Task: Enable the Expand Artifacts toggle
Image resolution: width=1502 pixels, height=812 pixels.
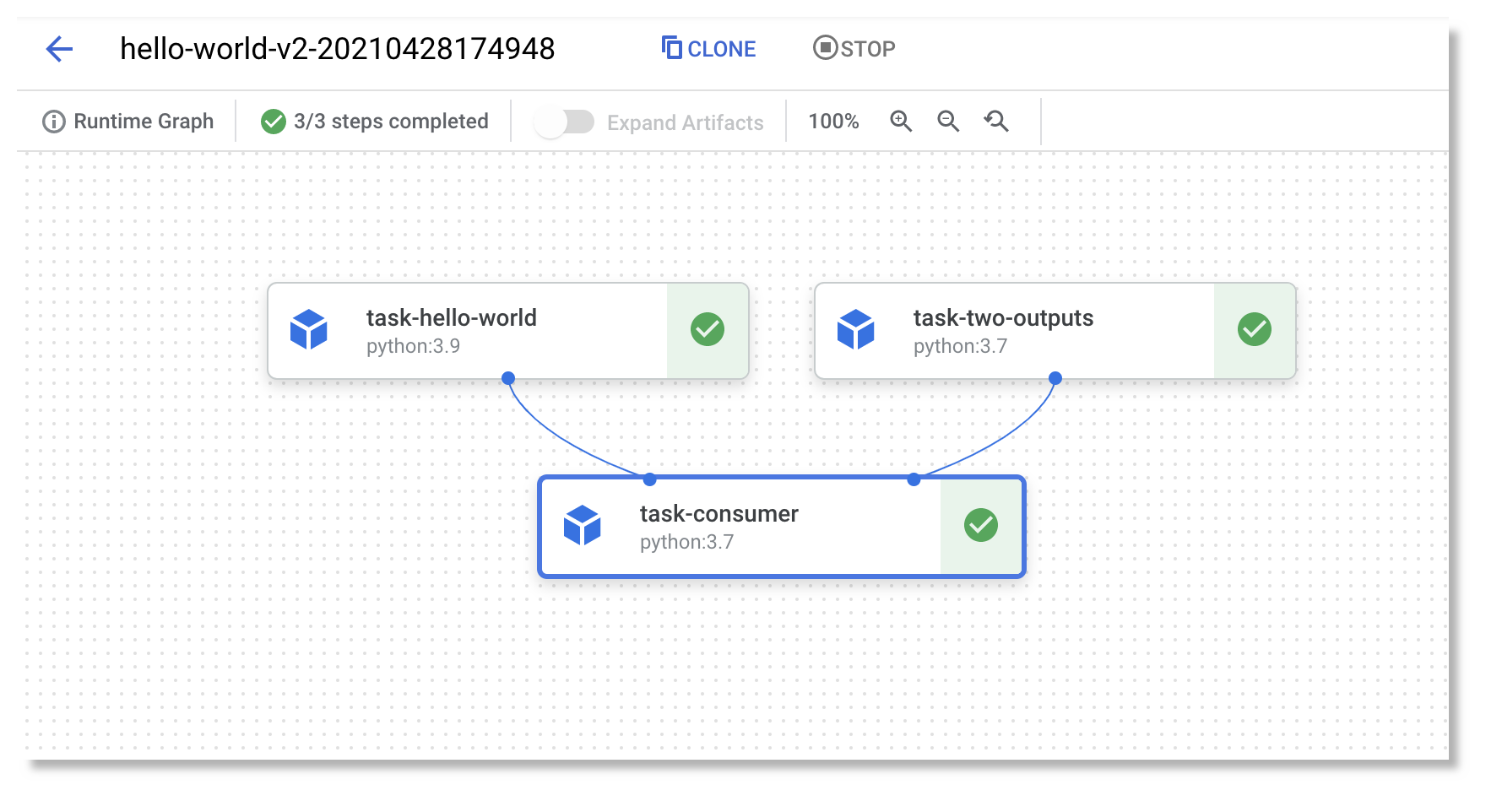Action: point(564,122)
